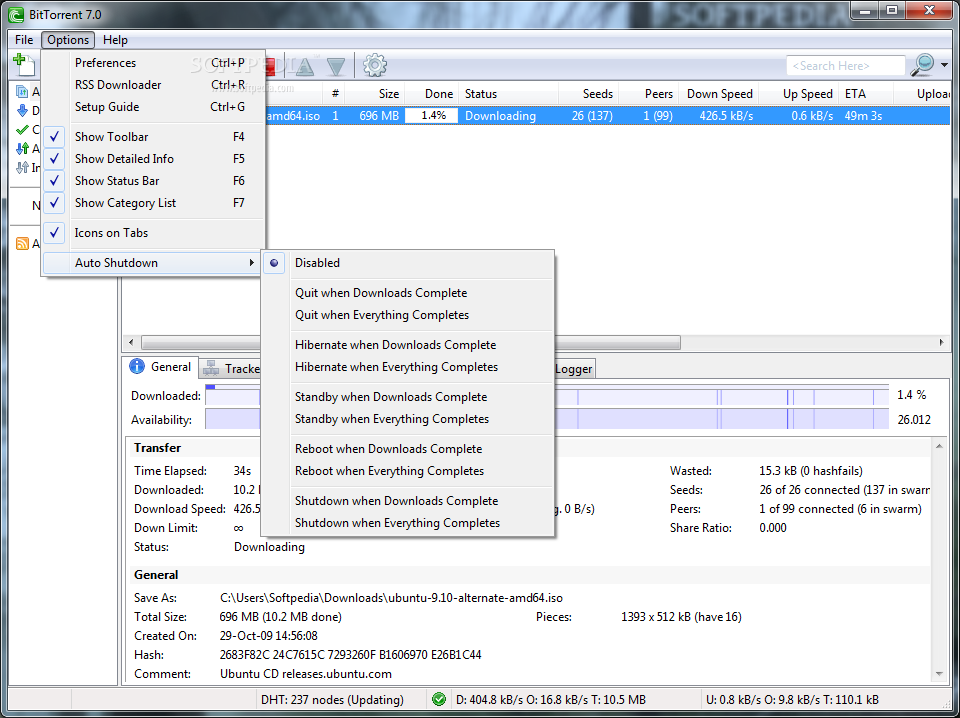Click the move down queue arrow icon
The height and width of the screenshot is (718, 960).
336,66
